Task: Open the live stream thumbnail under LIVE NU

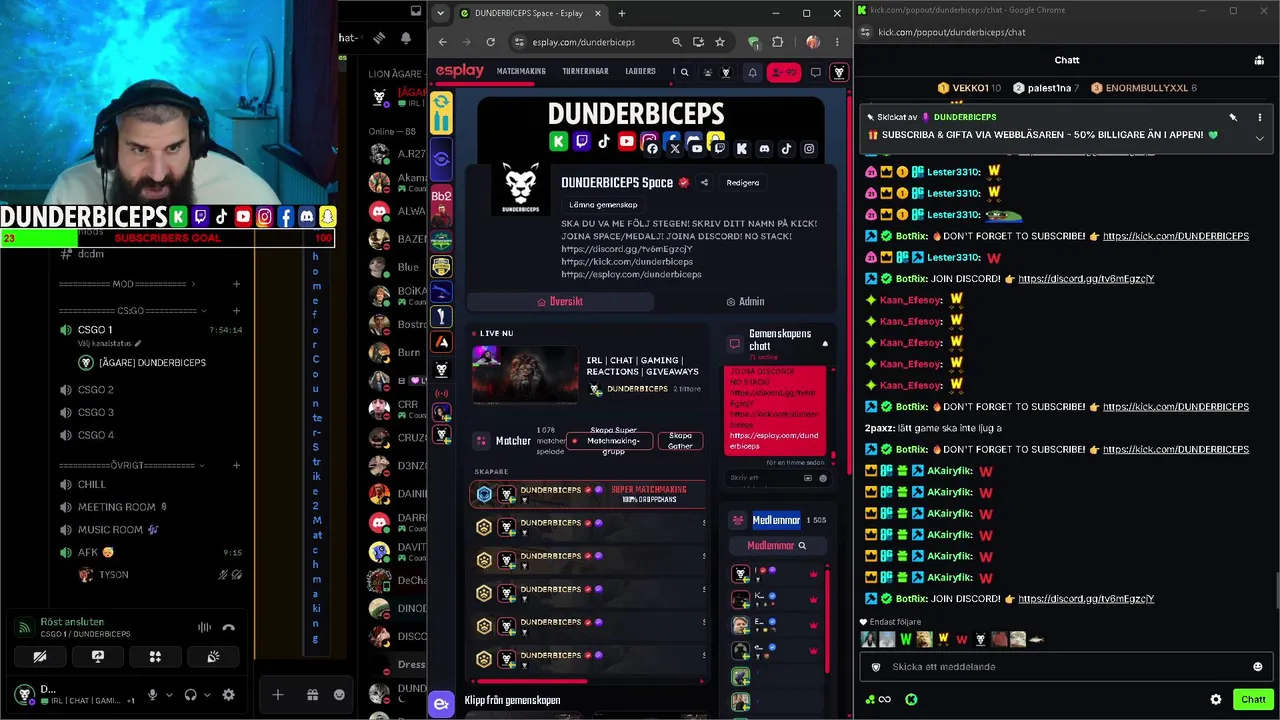Action: (x=525, y=375)
